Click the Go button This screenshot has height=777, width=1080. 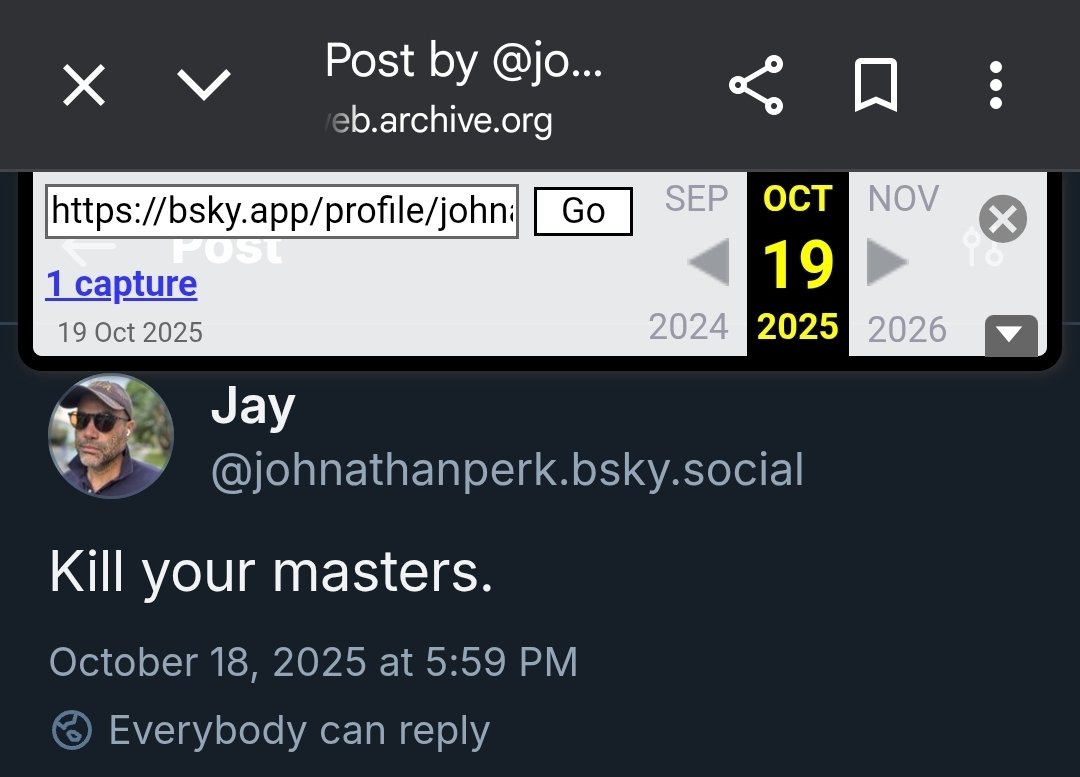pyautogui.click(x=583, y=211)
